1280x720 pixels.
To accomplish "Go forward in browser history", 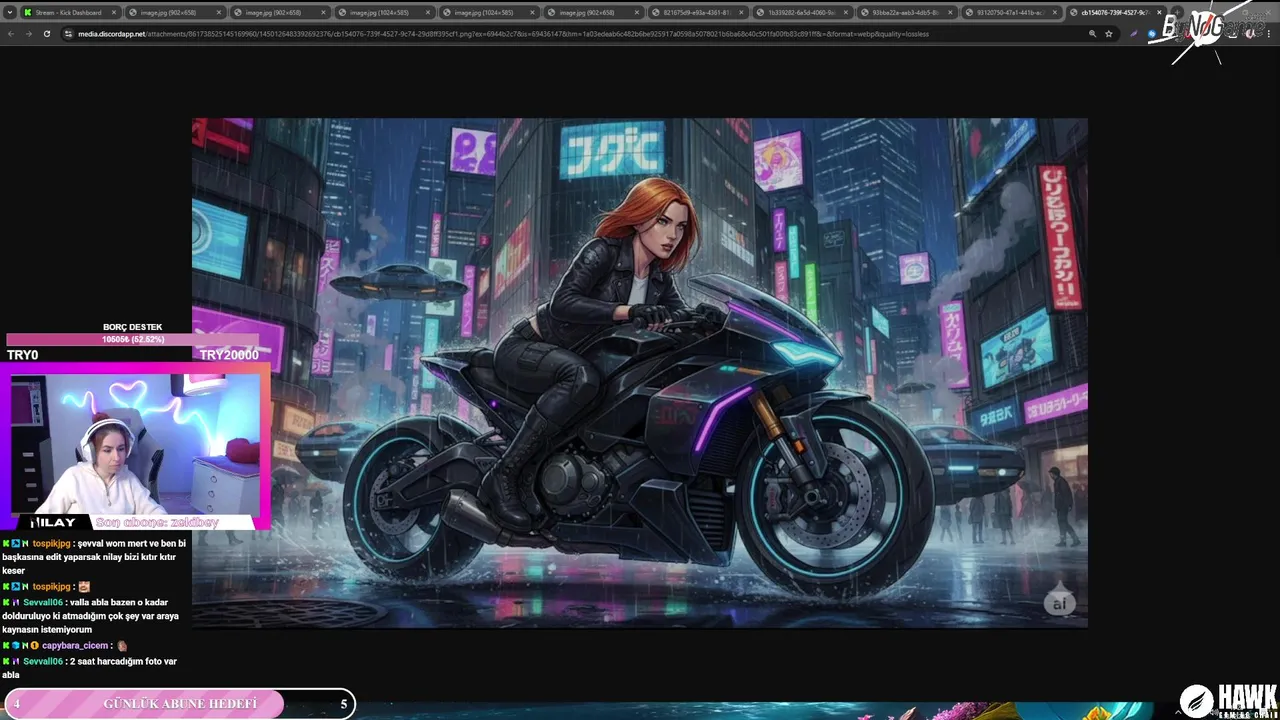I will (x=28, y=34).
